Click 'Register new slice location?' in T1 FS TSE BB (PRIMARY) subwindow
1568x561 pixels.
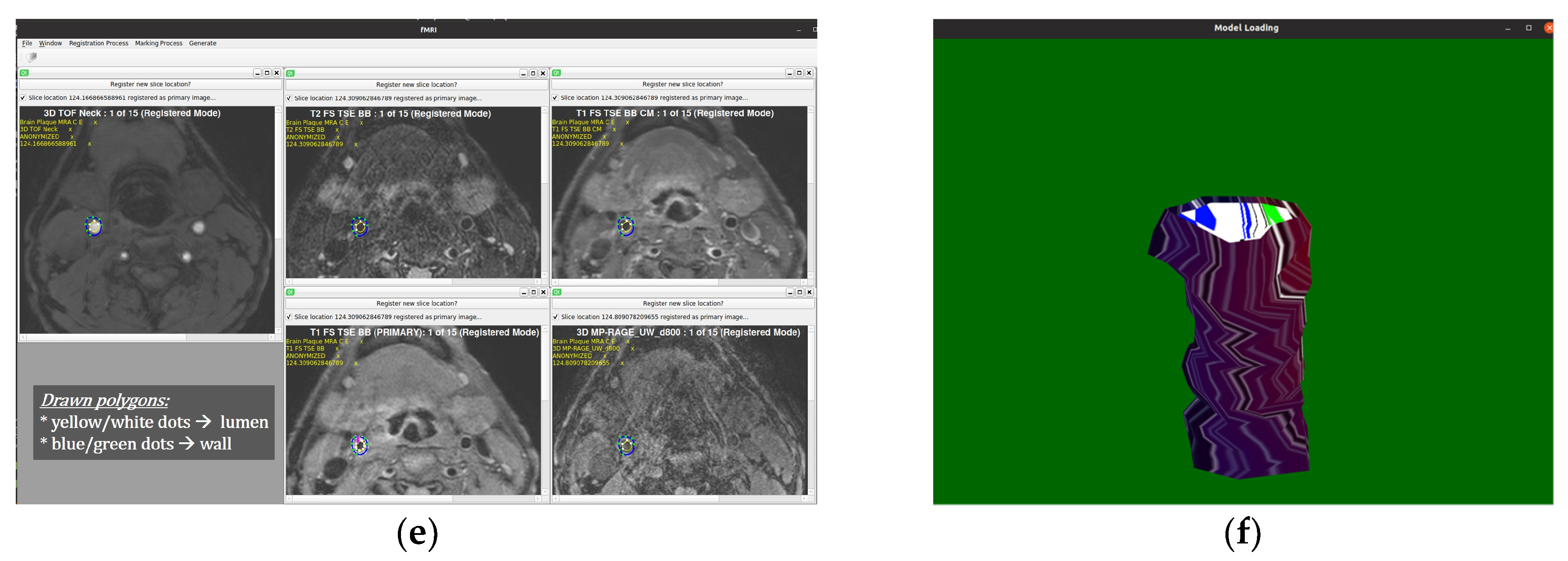click(x=417, y=303)
